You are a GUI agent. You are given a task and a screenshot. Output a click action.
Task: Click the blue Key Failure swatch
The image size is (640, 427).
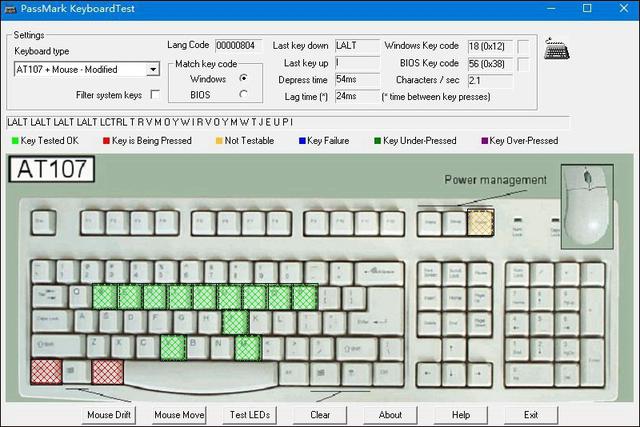pyautogui.click(x=302, y=141)
